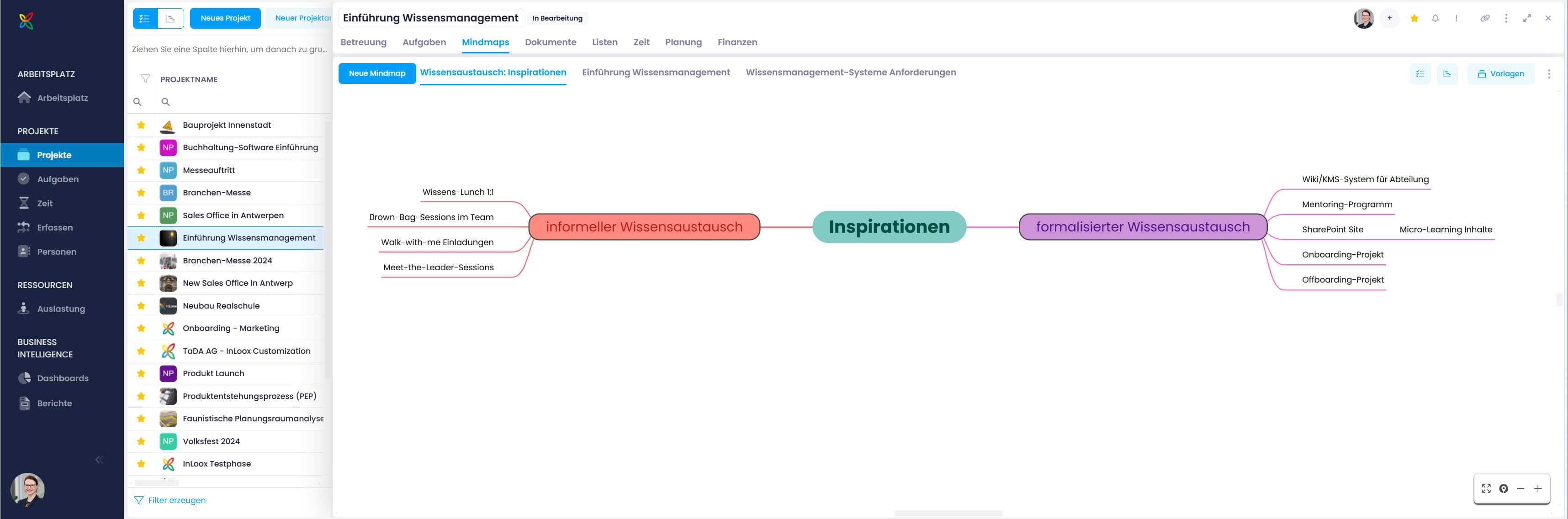Select the central Inspirationen node
The height and width of the screenshot is (519, 1568).
coord(889,227)
